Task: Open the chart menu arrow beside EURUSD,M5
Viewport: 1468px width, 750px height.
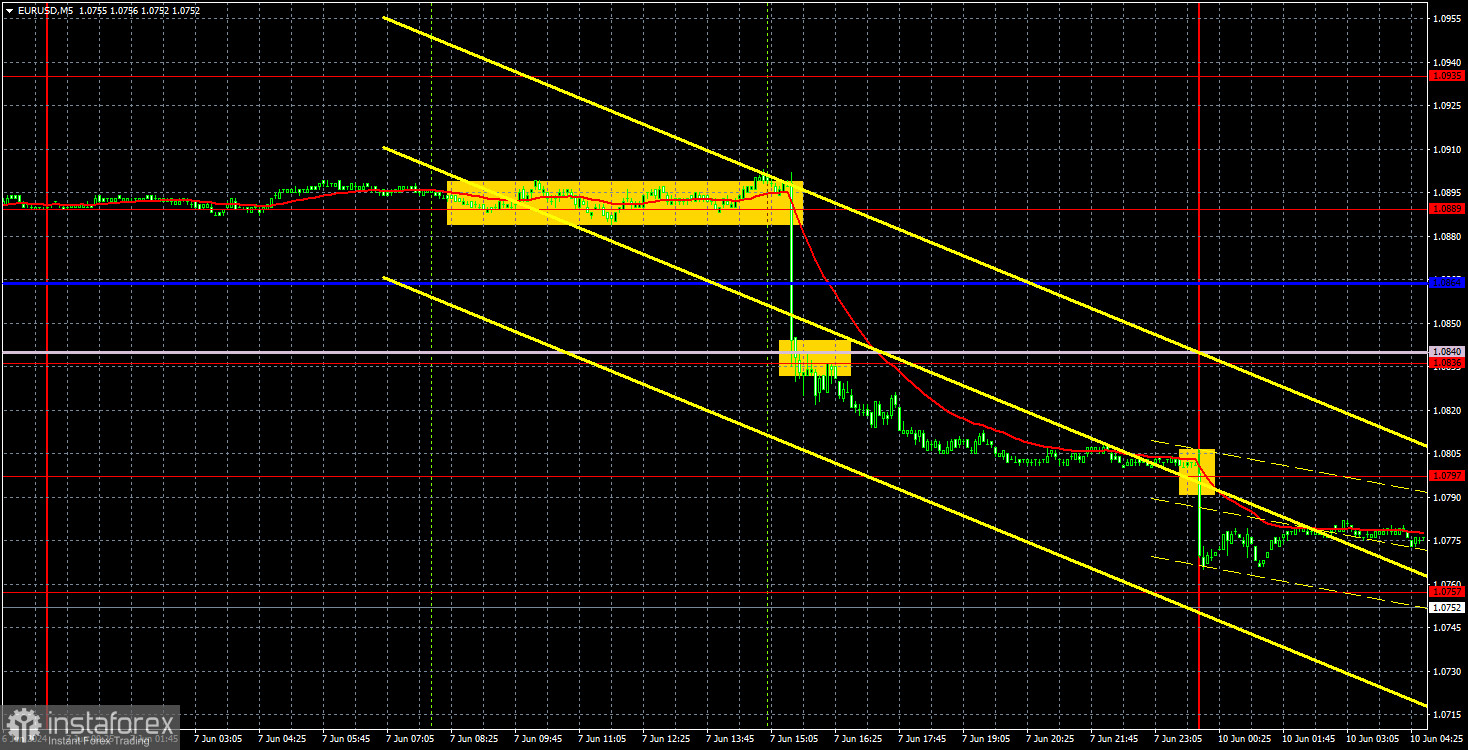Action: (x=8, y=10)
